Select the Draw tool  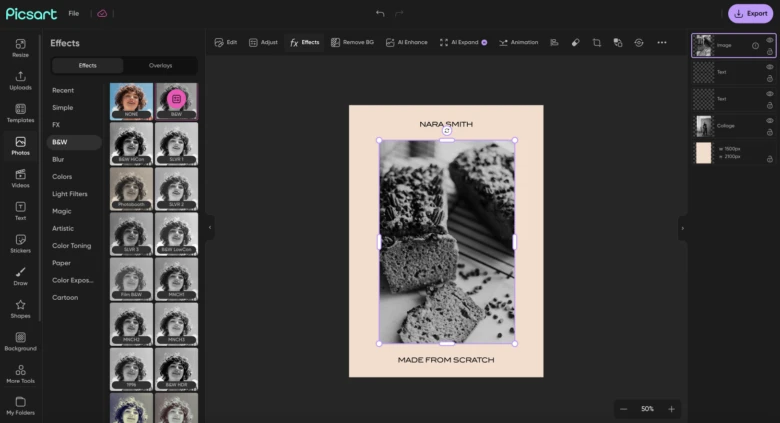click(20, 276)
